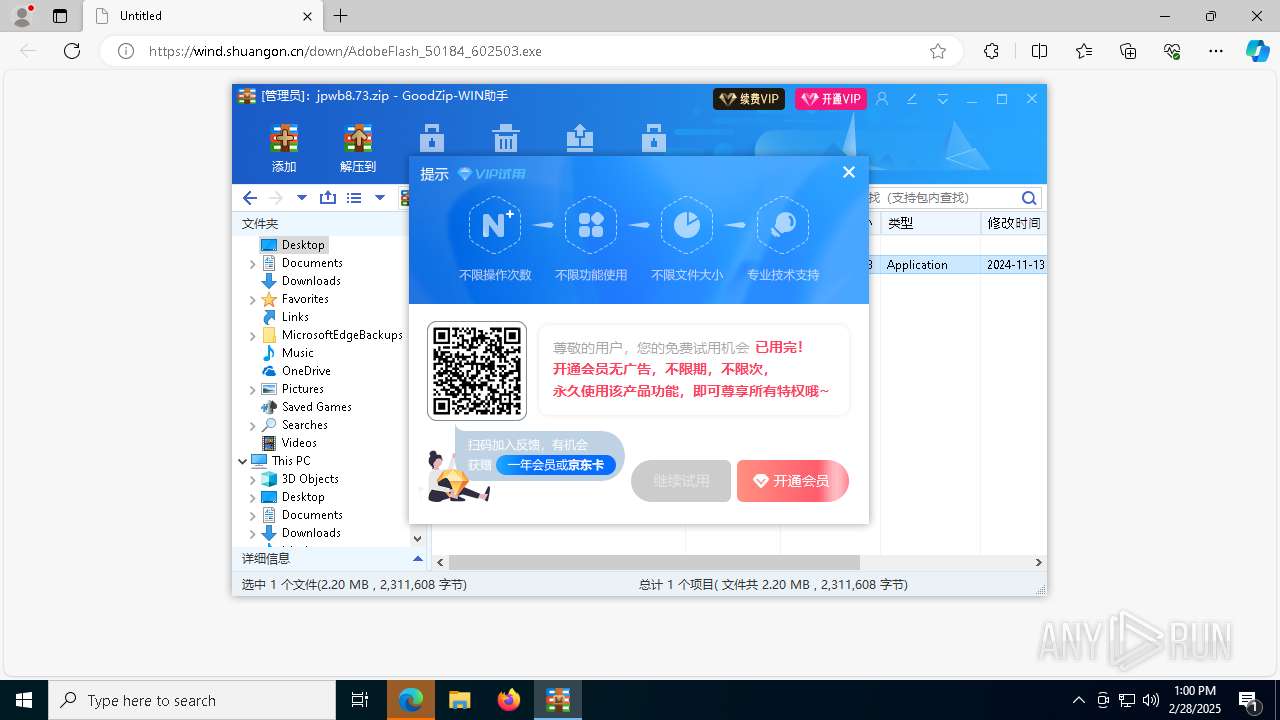Viewport: 1280px width, 720px height.
Task: Toggle the 详细信息 details panel triangle
Action: (418, 559)
